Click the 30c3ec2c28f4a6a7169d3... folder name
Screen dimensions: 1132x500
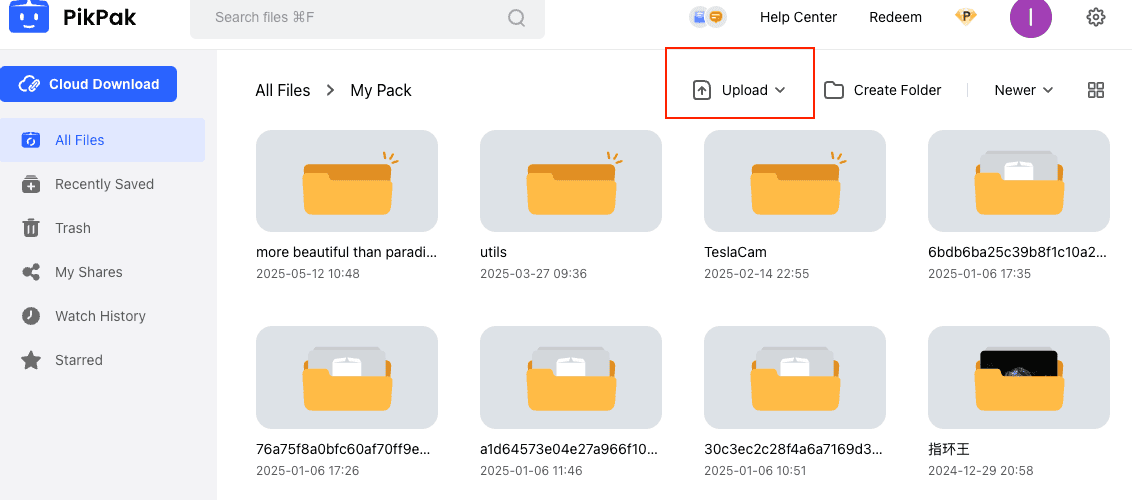[x=793, y=449]
